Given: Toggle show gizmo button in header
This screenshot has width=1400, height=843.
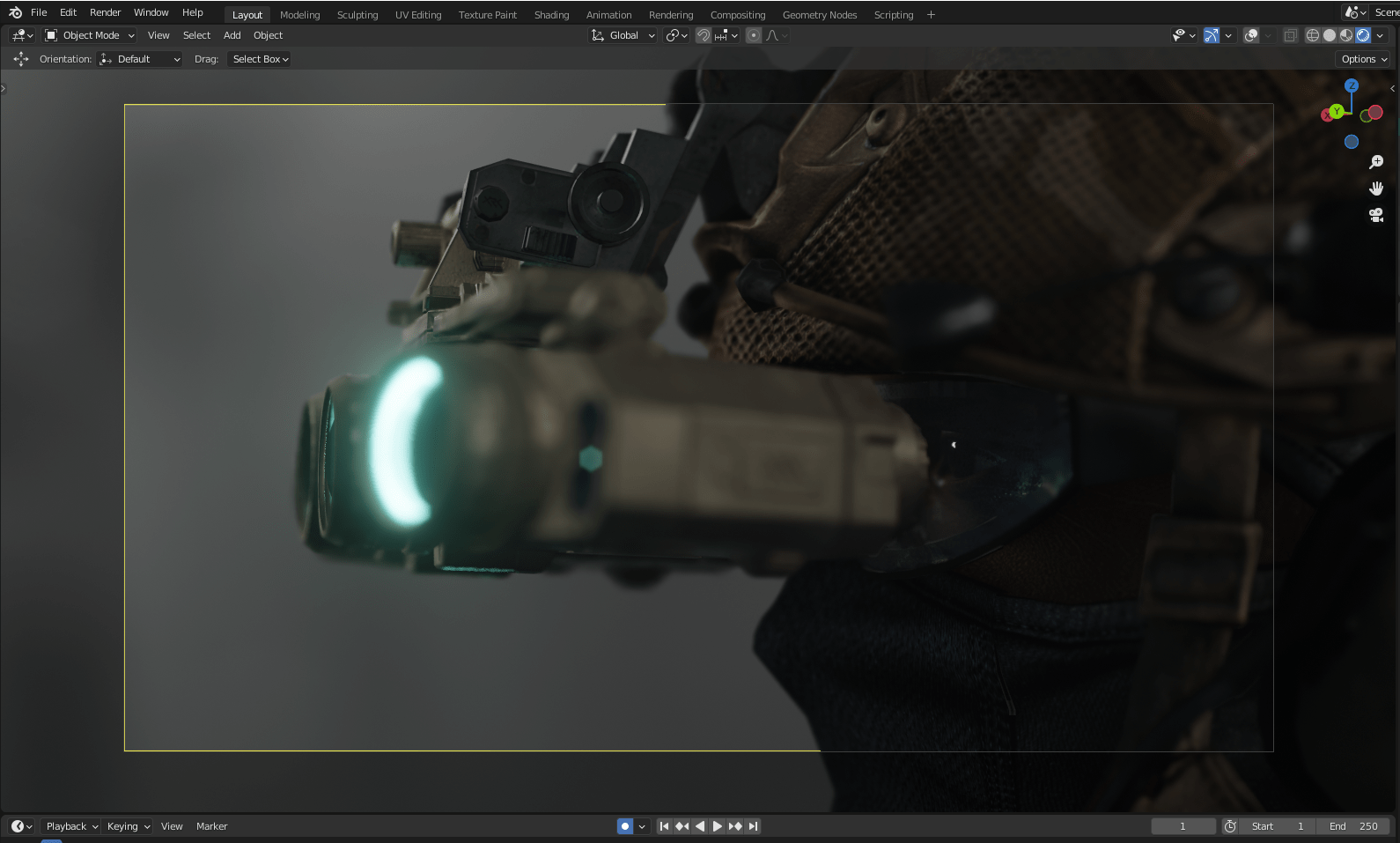Looking at the screenshot, I should click(1212, 35).
